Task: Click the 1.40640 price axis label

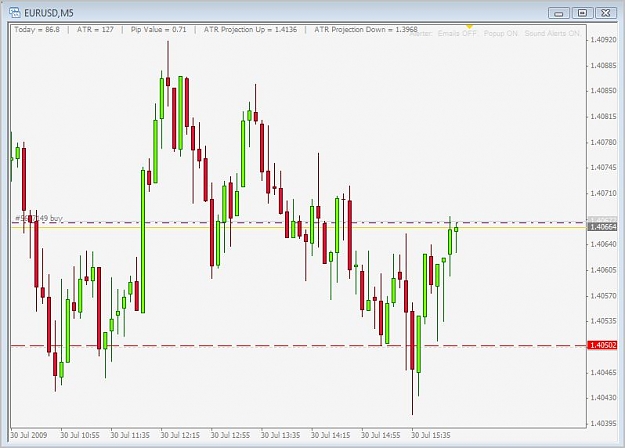Action: (x=603, y=244)
